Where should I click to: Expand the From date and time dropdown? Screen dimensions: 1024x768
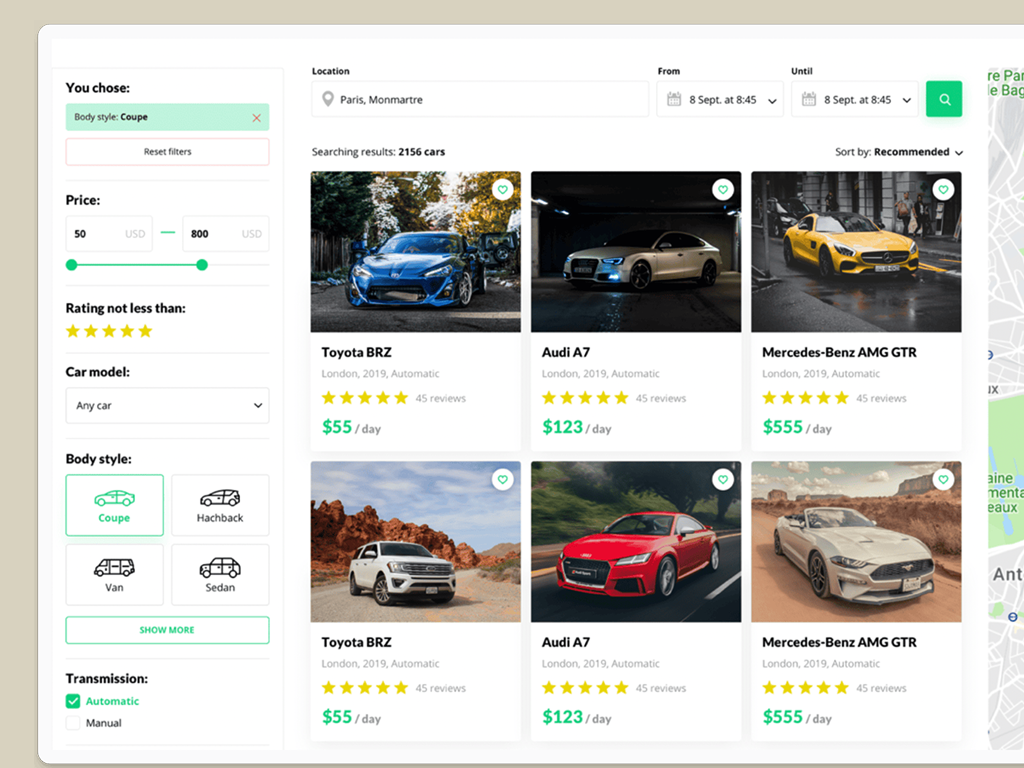pyautogui.click(x=720, y=100)
